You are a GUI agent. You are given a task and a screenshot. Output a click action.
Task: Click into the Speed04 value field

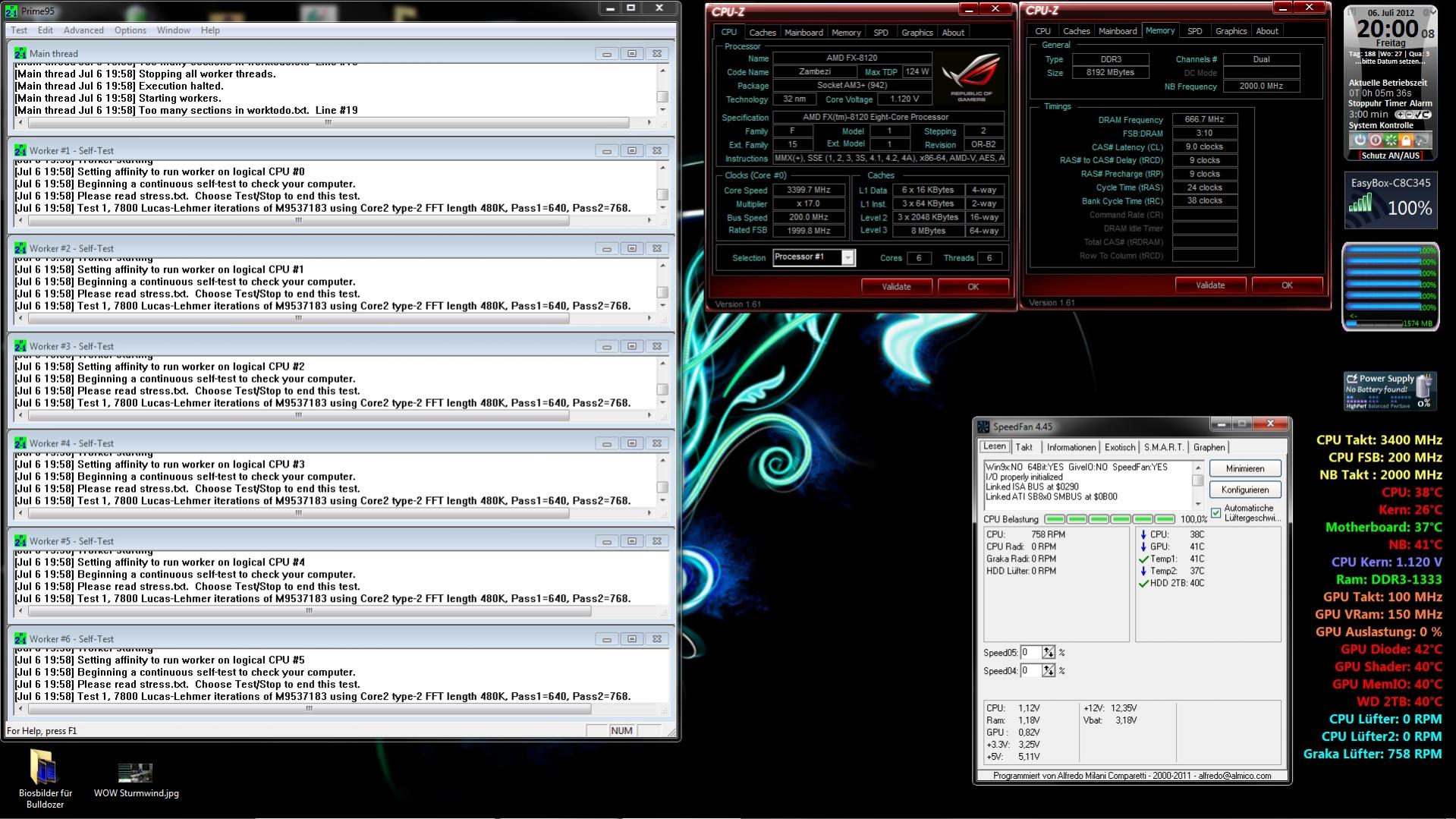tap(1031, 671)
